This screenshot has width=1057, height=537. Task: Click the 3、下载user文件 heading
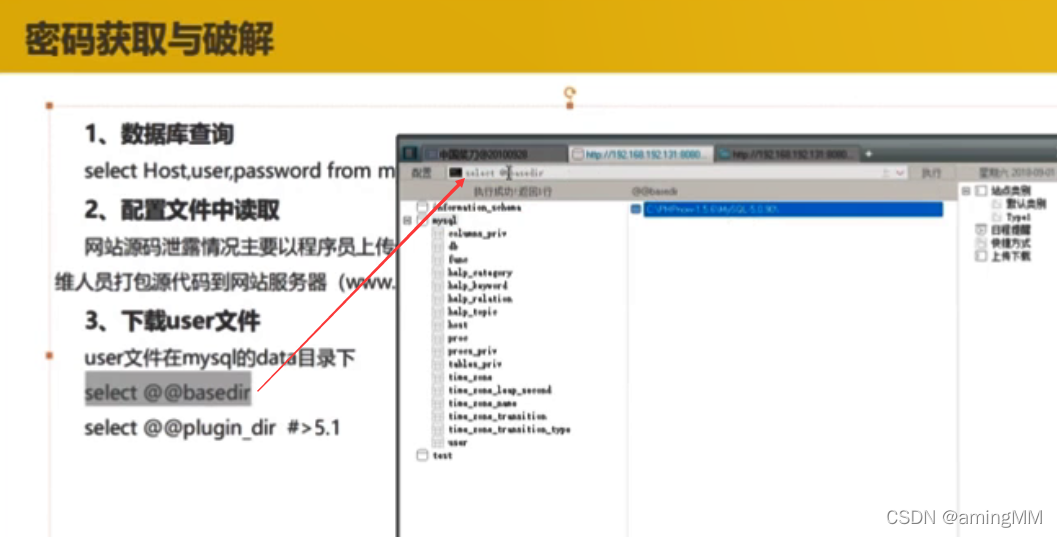pos(173,321)
